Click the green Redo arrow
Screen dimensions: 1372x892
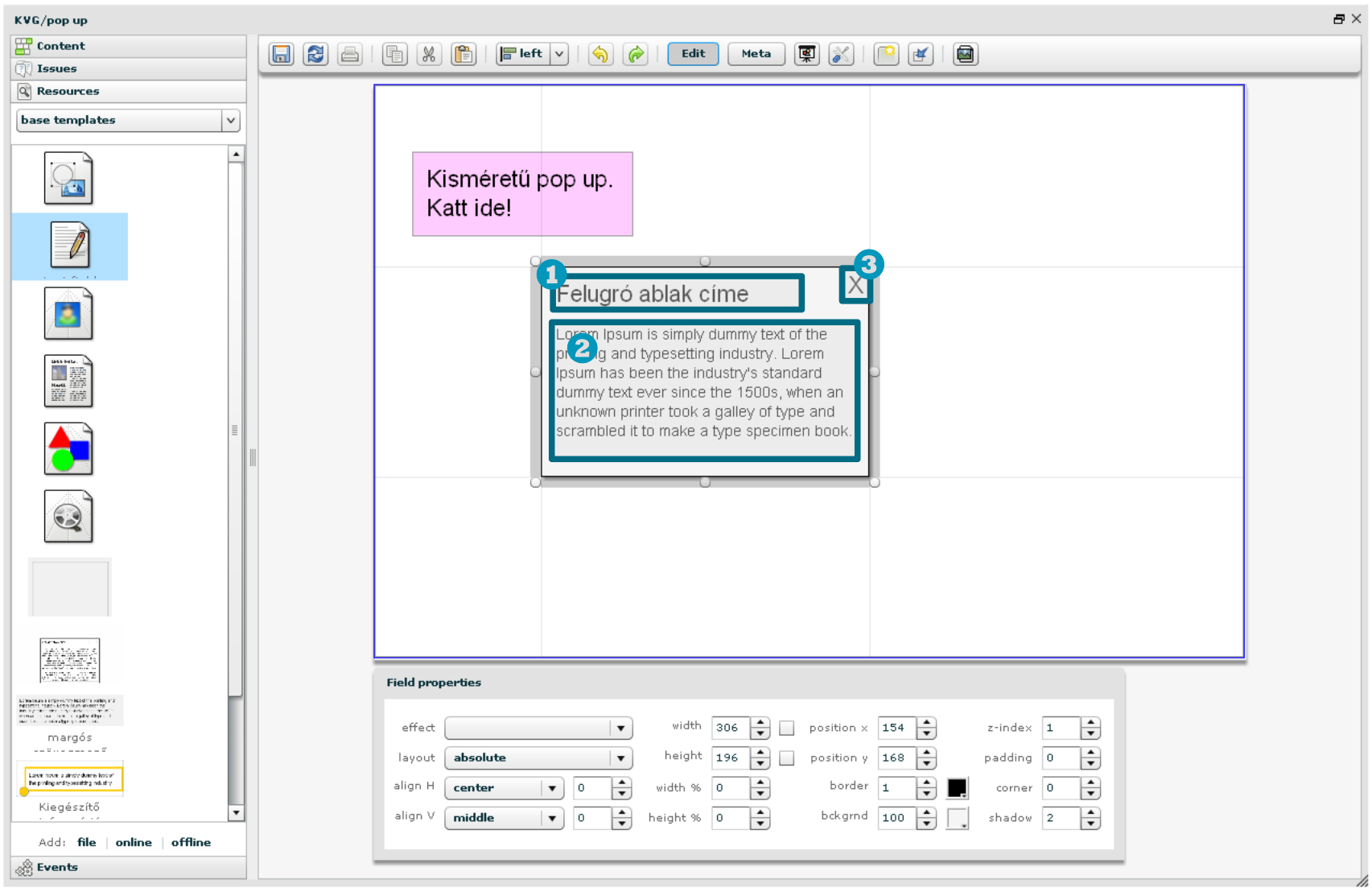point(636,54)
